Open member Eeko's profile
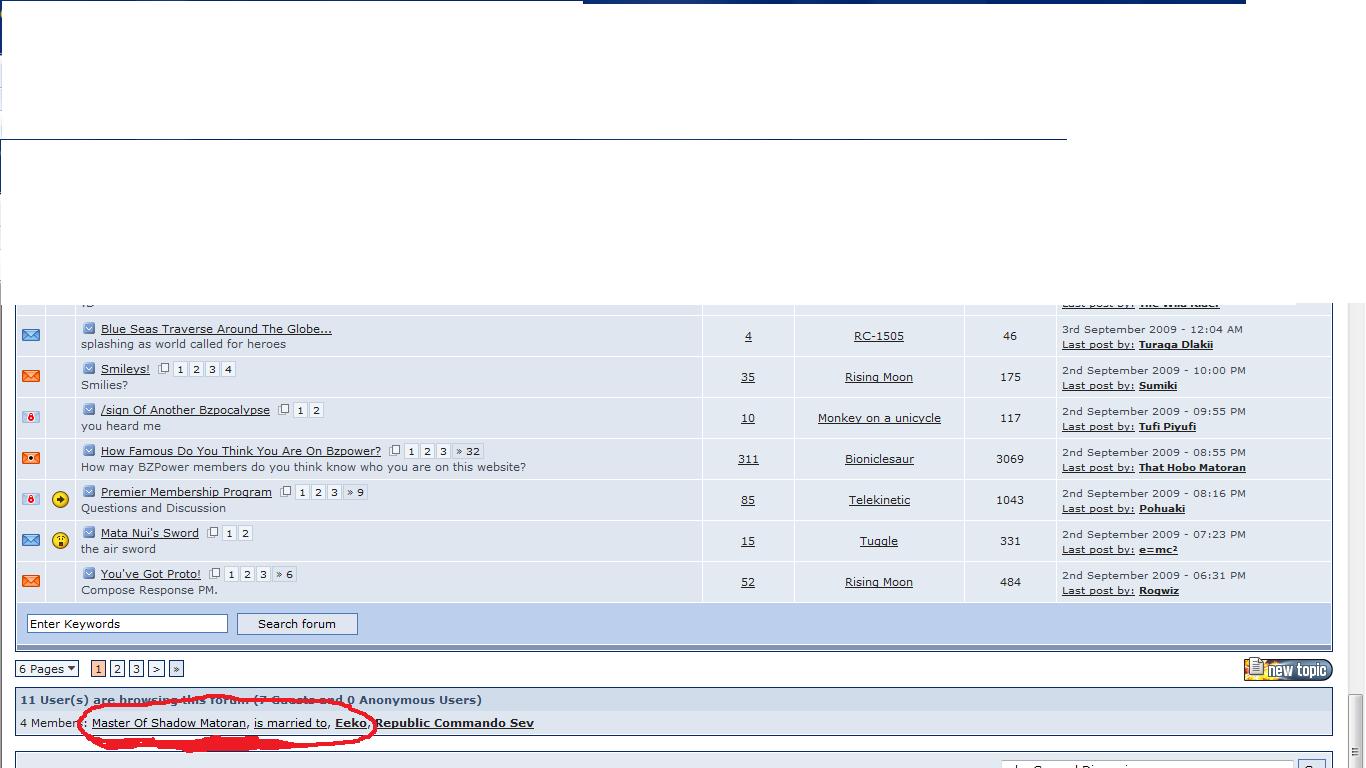1366x768 pixels. 351,723
